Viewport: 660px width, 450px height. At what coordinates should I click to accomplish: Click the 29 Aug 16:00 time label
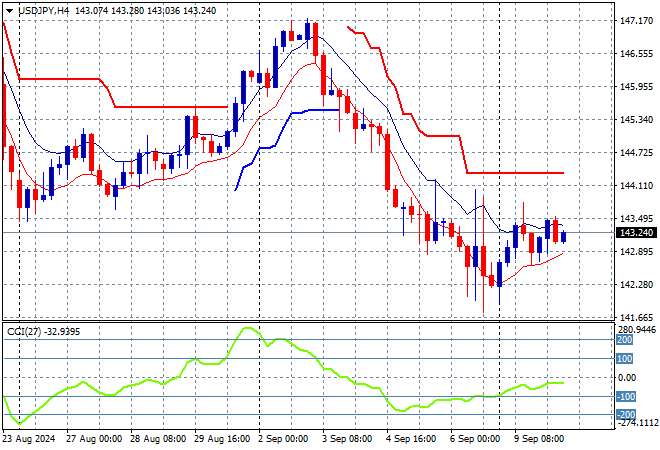(x=222, y=439)
